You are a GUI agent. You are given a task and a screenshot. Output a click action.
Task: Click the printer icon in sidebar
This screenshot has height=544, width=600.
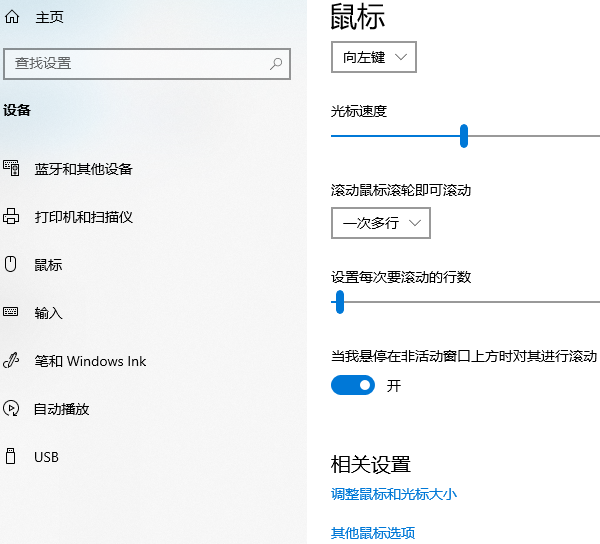[x=11, y=216]
